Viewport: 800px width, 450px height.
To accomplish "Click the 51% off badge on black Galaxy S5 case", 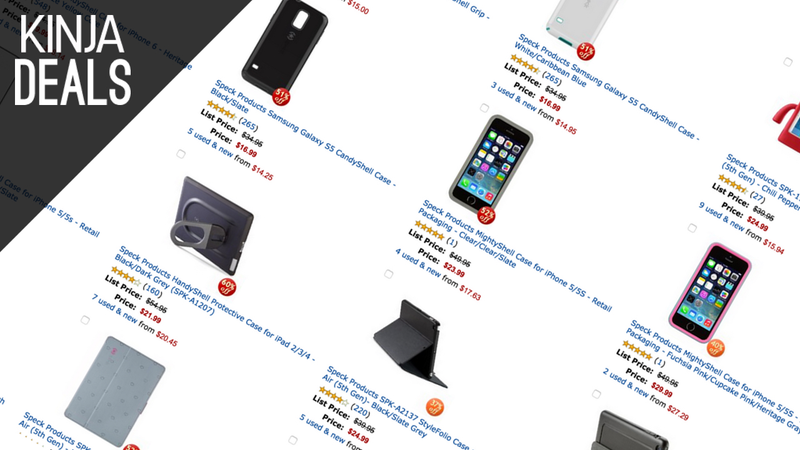I will pyautogui.click(x=281, y=96).
